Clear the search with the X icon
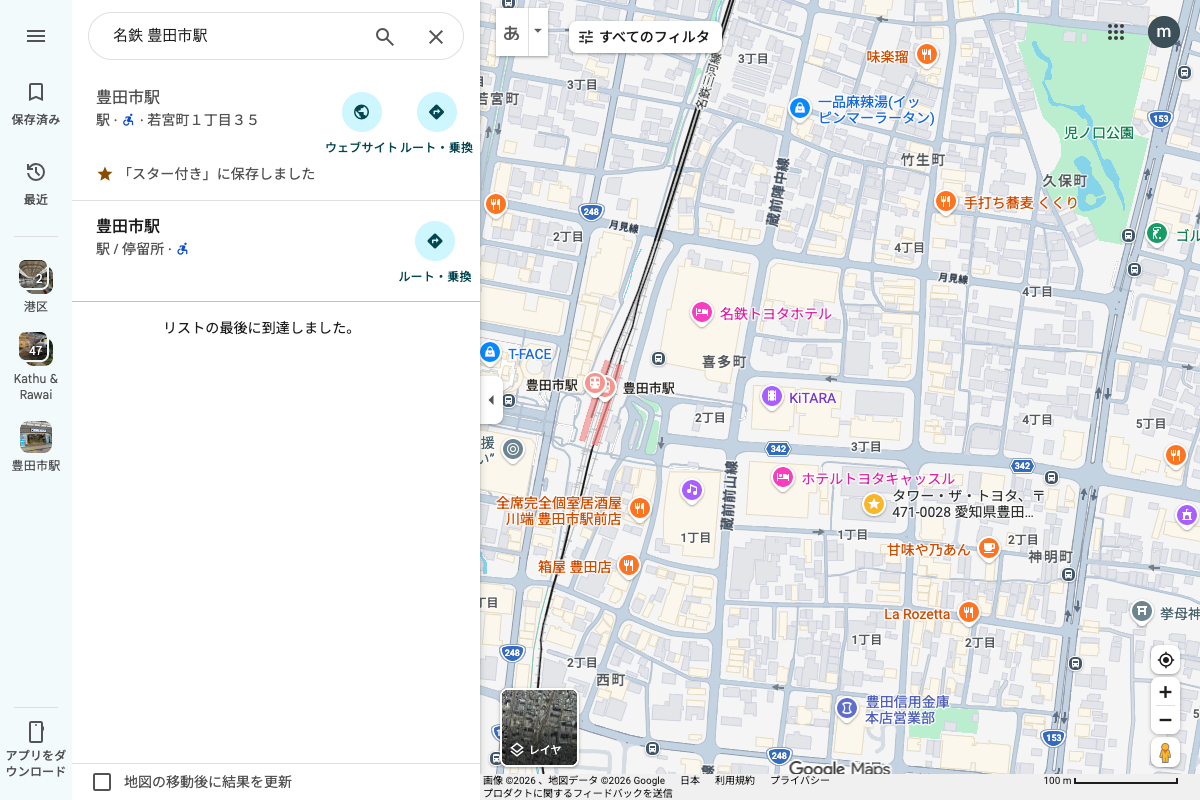1200x800 pixels. (436, 37)
